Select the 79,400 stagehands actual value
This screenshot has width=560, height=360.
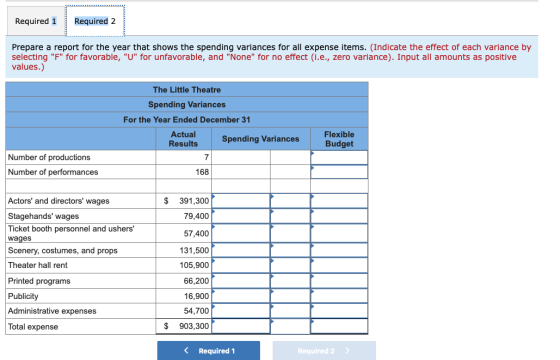pos(196,216)
